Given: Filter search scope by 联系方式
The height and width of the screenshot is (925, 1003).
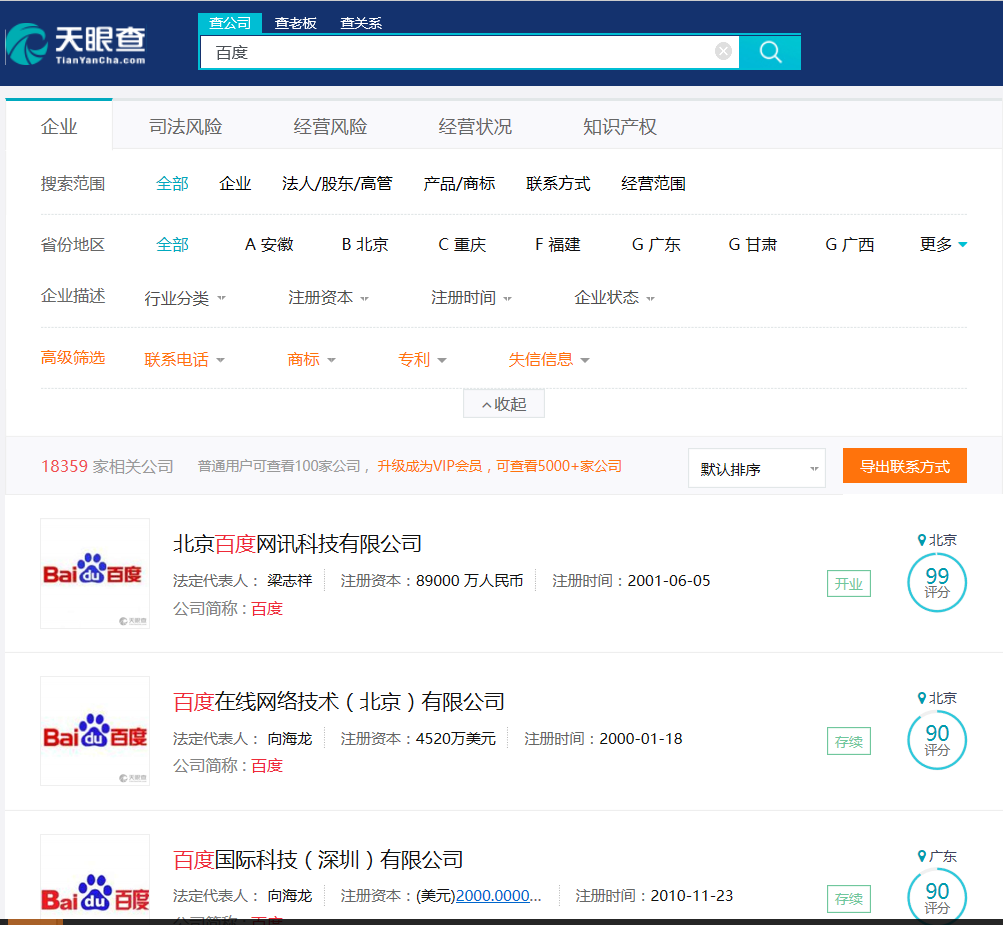Looking at the screenshot, I should (558, 184).
